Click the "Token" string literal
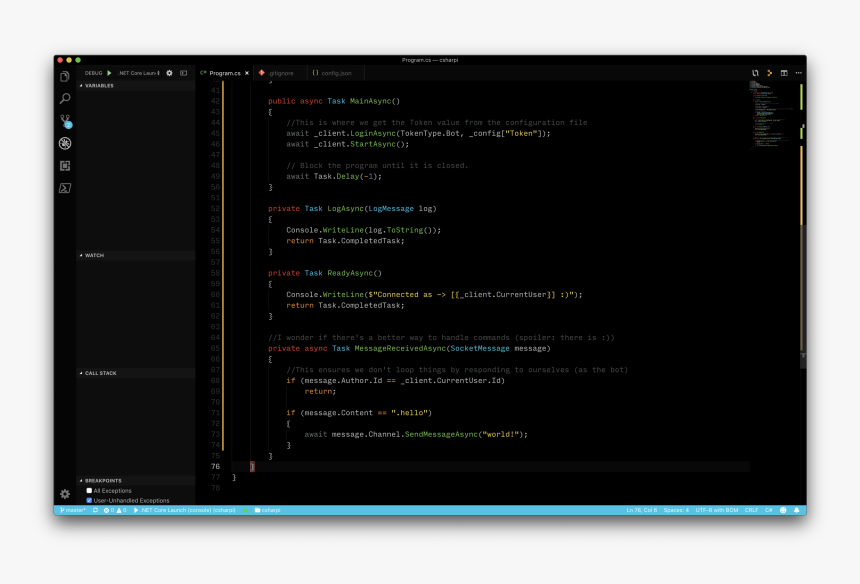The width and height of the screenshot is (860, 584). tap(521, 134)
